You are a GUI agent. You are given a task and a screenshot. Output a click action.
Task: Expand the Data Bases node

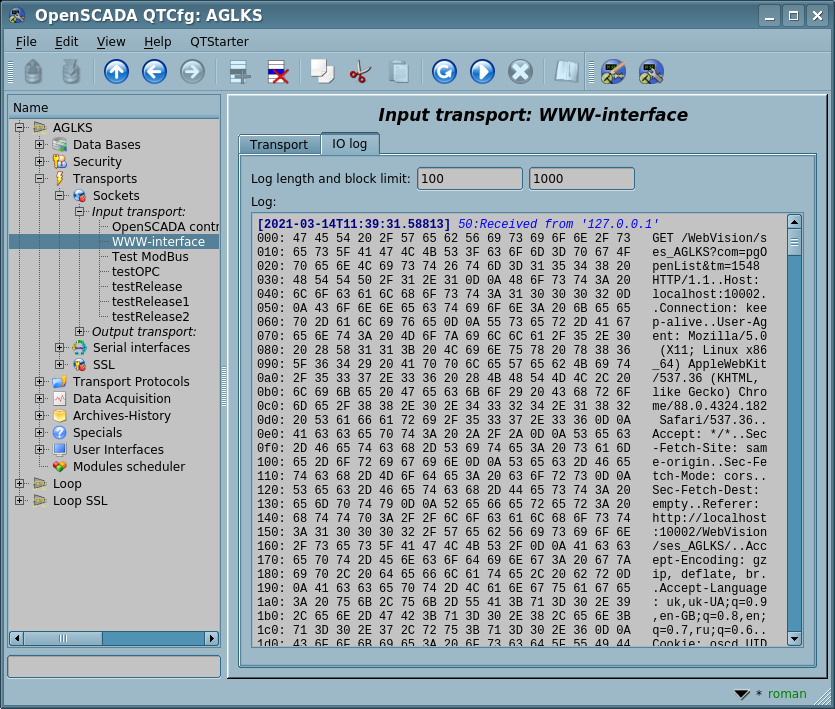[x=39, y=144]
